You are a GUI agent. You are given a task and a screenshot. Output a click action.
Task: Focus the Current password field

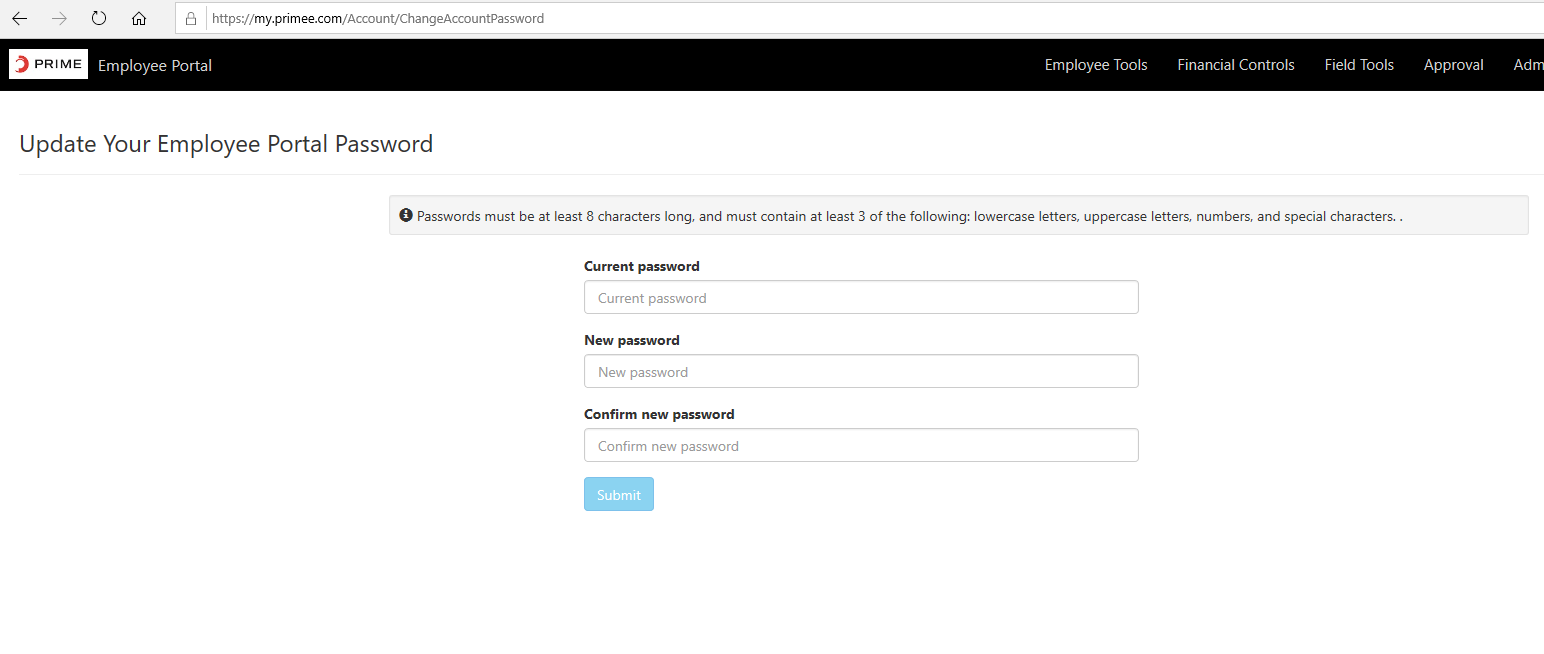[860, 298]
